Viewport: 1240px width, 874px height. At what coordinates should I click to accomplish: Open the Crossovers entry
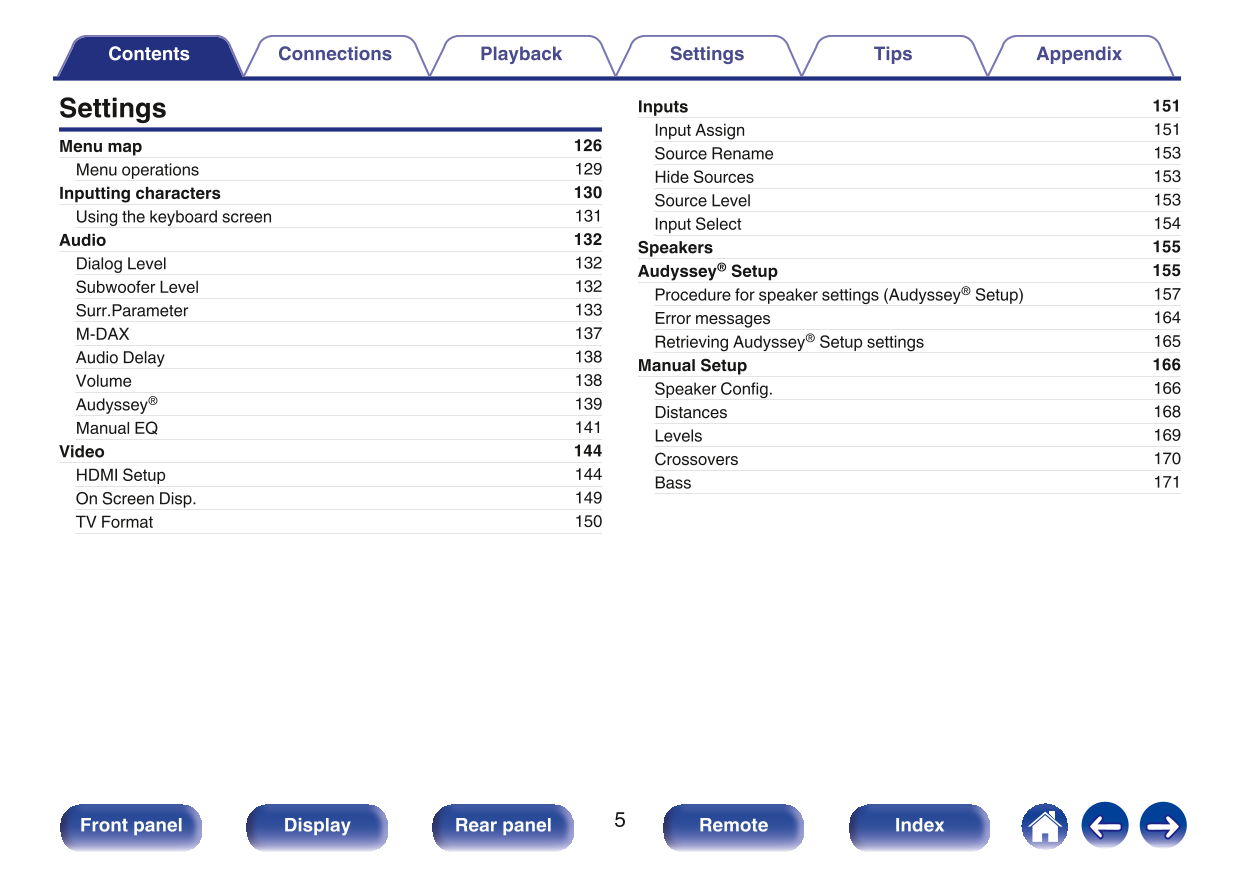click(696, 459)
